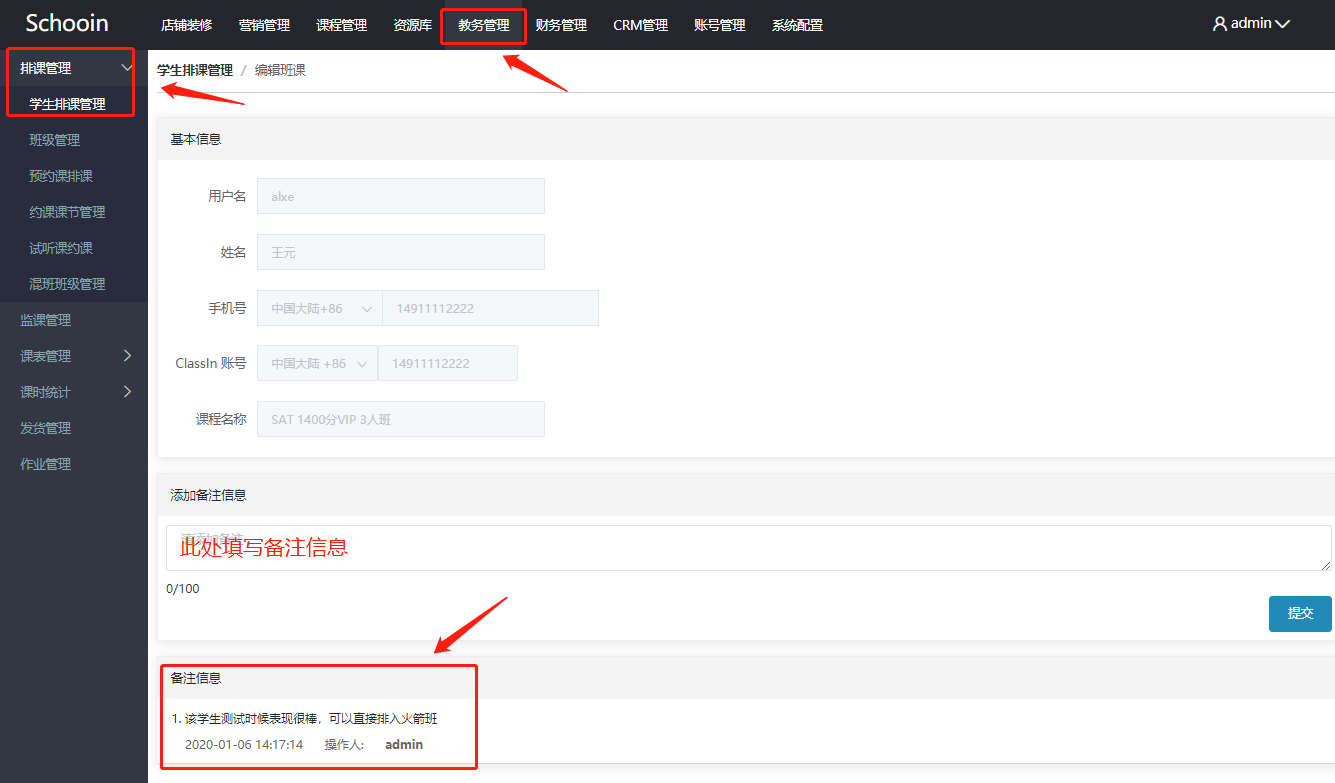Click the 课程名称 field
1335x783 pixels.
(x=401, y=419)
